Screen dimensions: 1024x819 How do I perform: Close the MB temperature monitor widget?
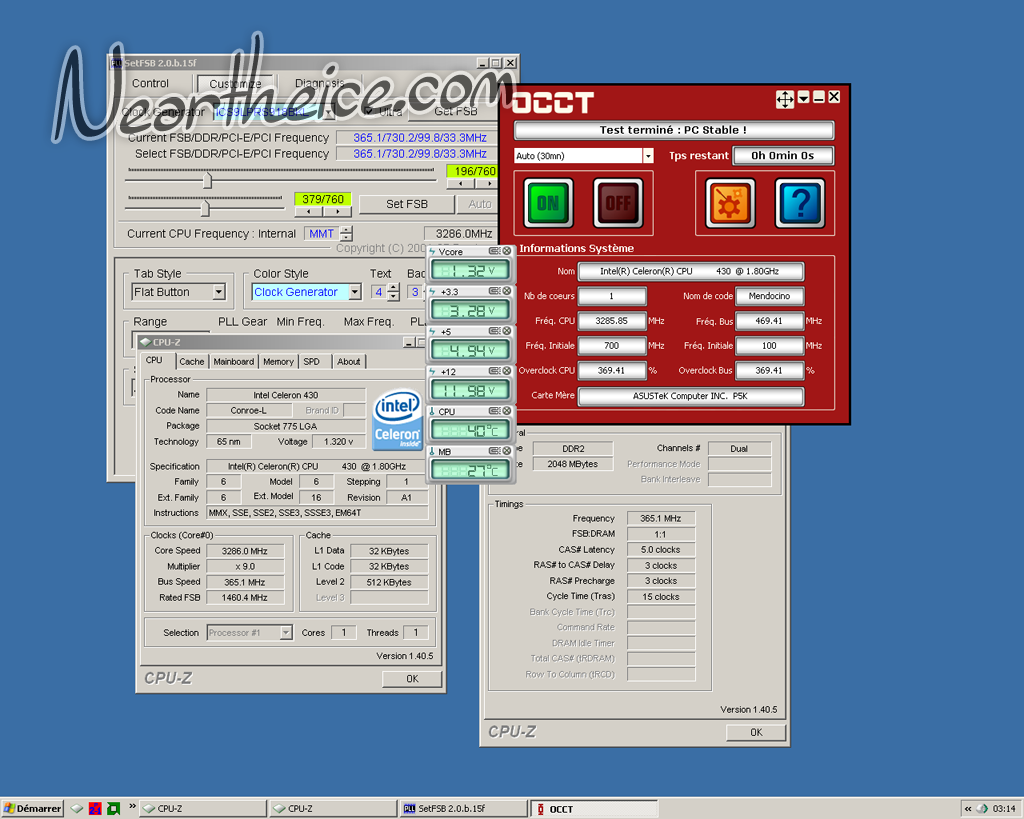pos(507,451)
